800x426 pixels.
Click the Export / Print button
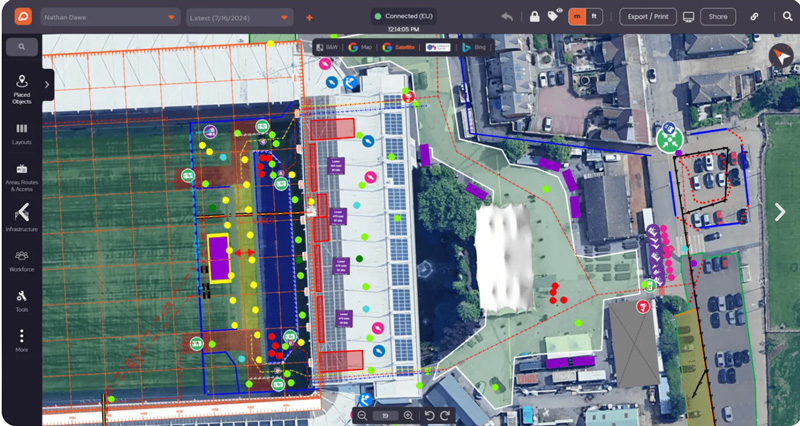click(648, 17)
